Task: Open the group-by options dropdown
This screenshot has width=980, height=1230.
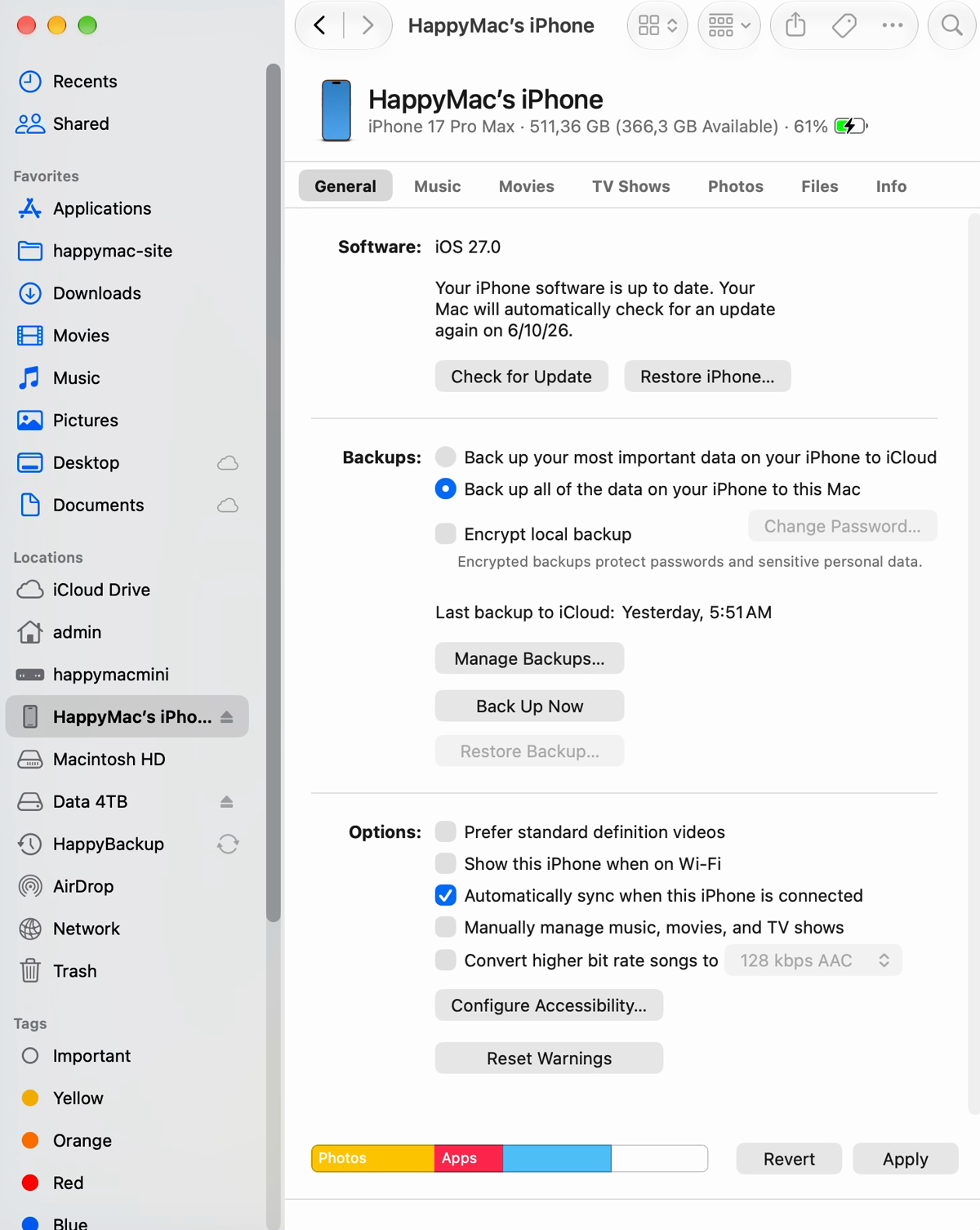Action: click(x=729, y=25)
